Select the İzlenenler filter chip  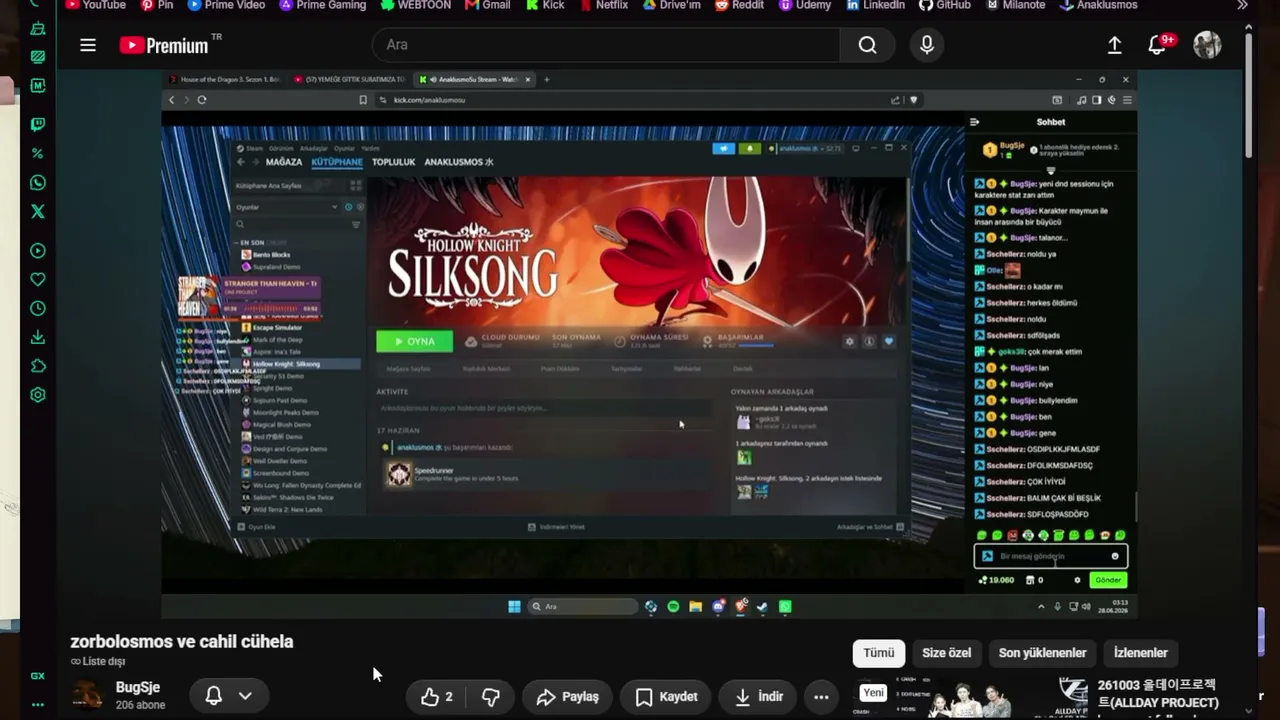click(x=1141, y=653)
